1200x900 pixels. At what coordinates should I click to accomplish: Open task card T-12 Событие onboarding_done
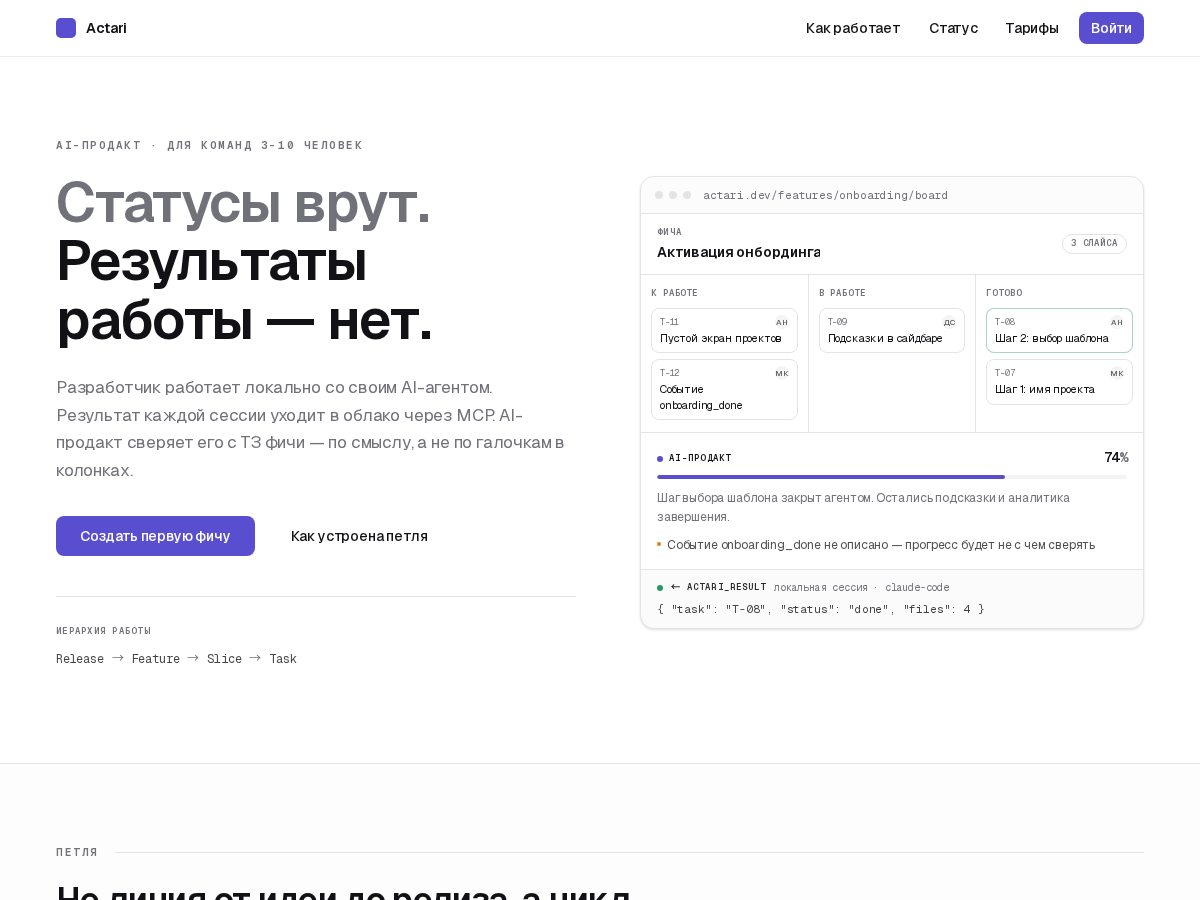(x=724, y=389)
